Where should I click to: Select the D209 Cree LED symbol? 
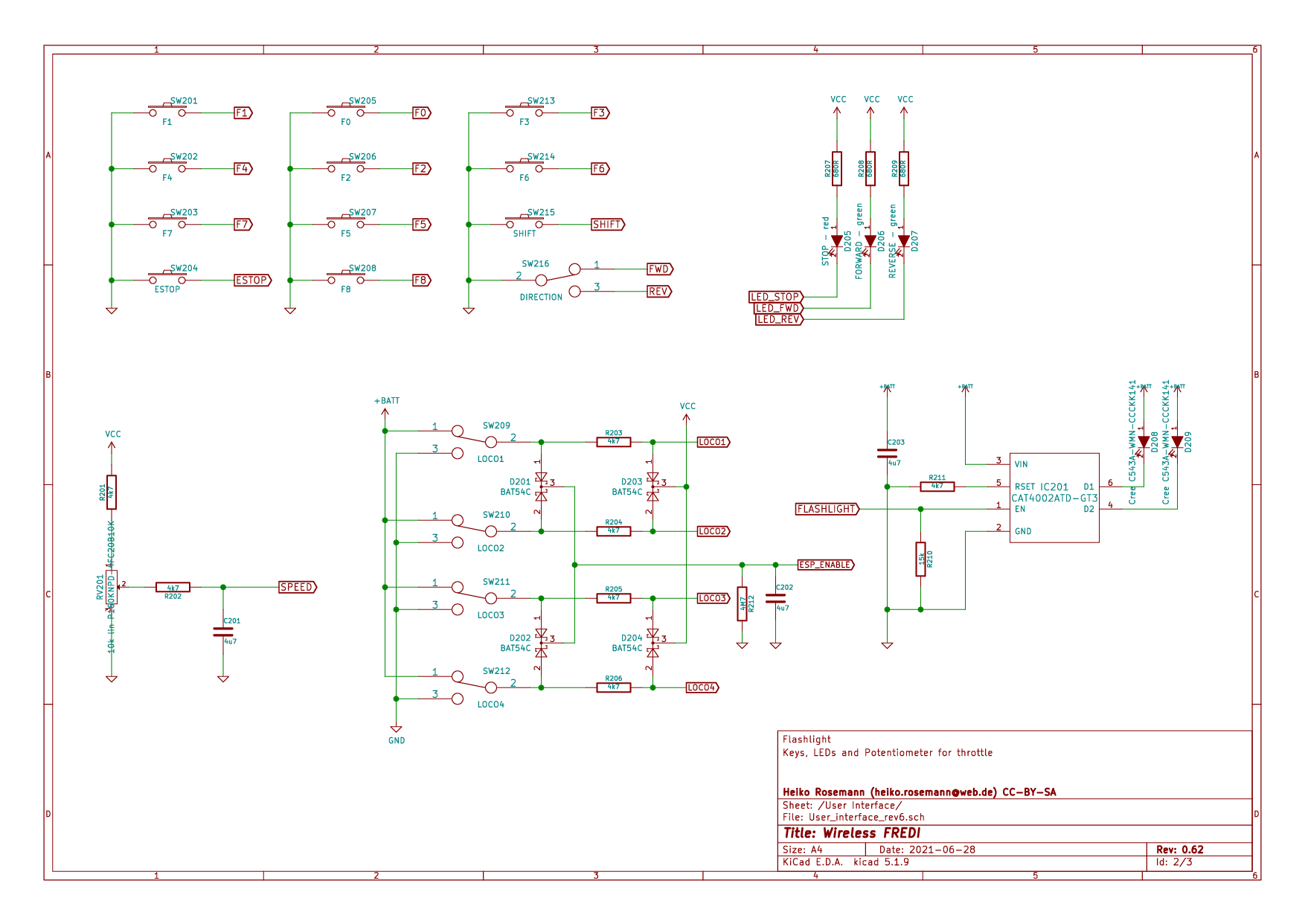coord(1177,442)
